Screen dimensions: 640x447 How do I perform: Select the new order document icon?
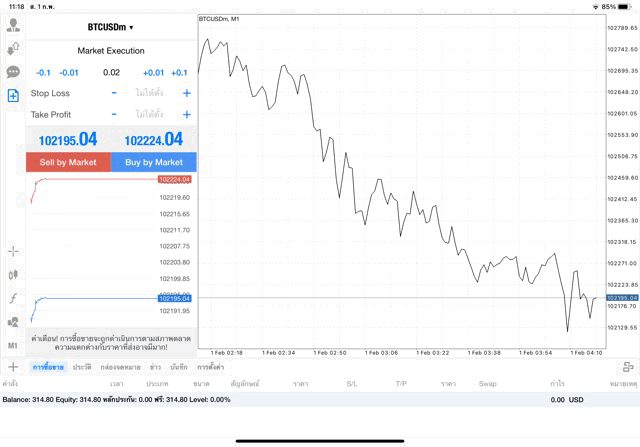pos(13,96)
